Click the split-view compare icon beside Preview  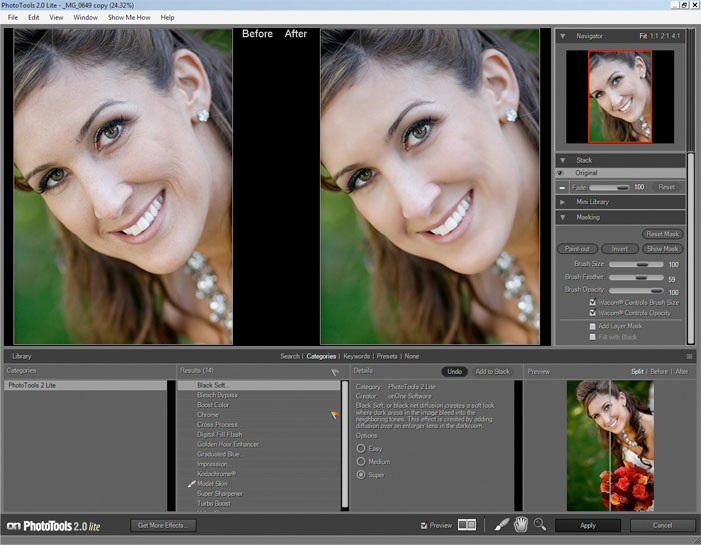click(466, 524)
